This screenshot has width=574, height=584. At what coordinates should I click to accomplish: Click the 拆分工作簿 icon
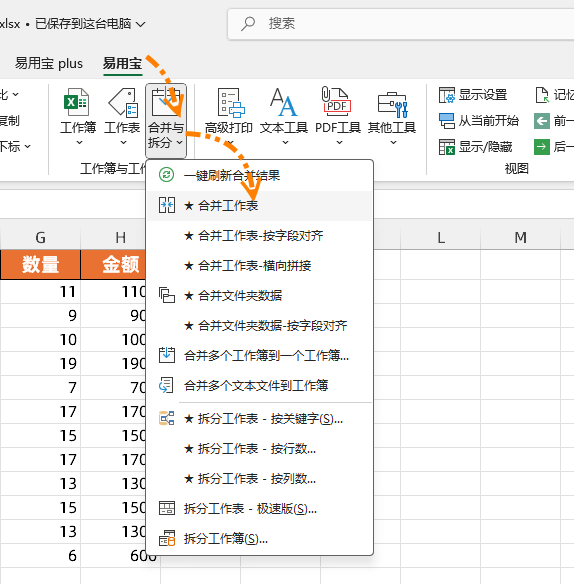click(167, 538)
